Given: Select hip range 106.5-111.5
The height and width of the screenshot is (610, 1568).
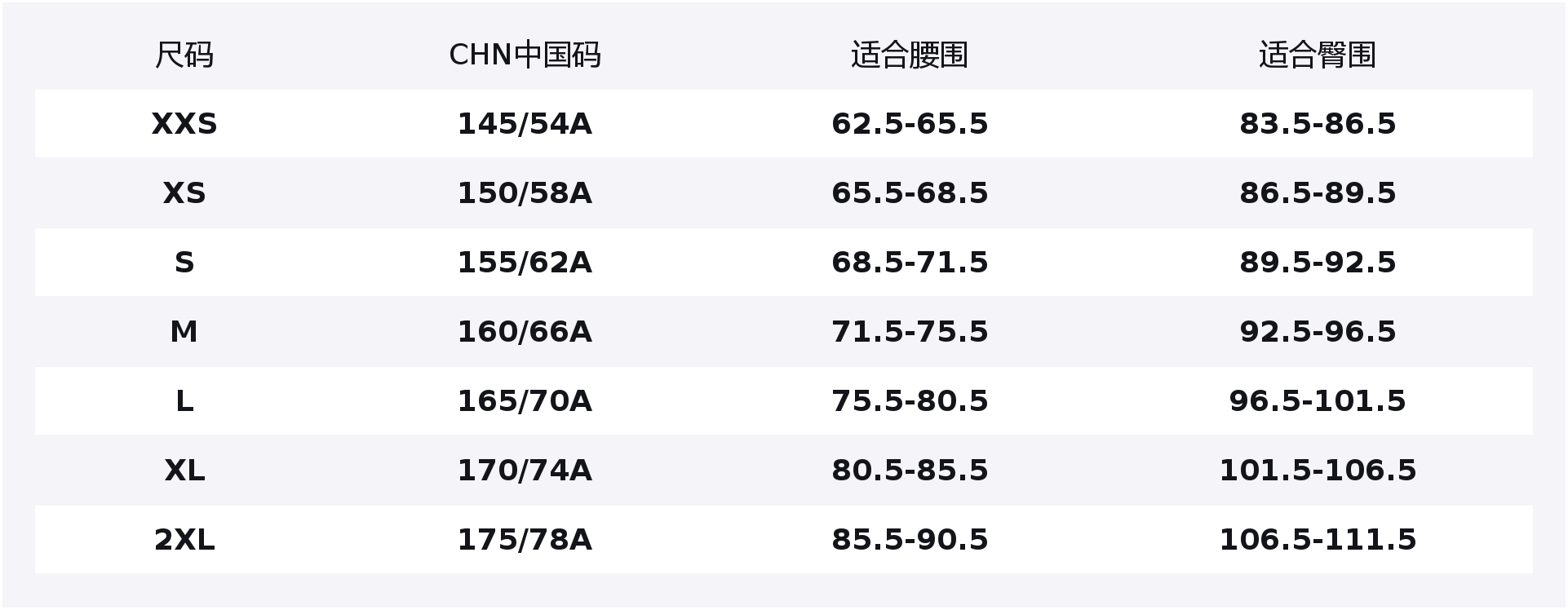Looking at the screenshot, I should pyautogui.click(x=1318, y=540).
